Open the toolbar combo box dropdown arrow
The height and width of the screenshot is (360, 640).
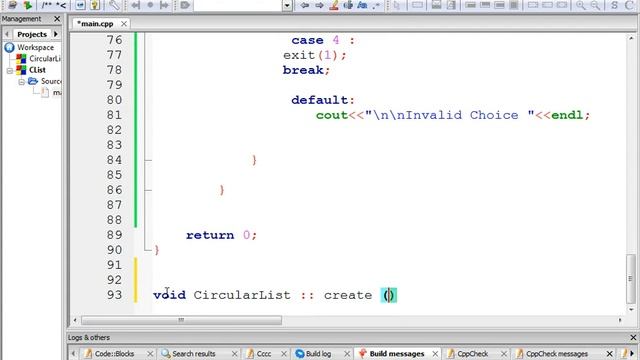point(287,5)
